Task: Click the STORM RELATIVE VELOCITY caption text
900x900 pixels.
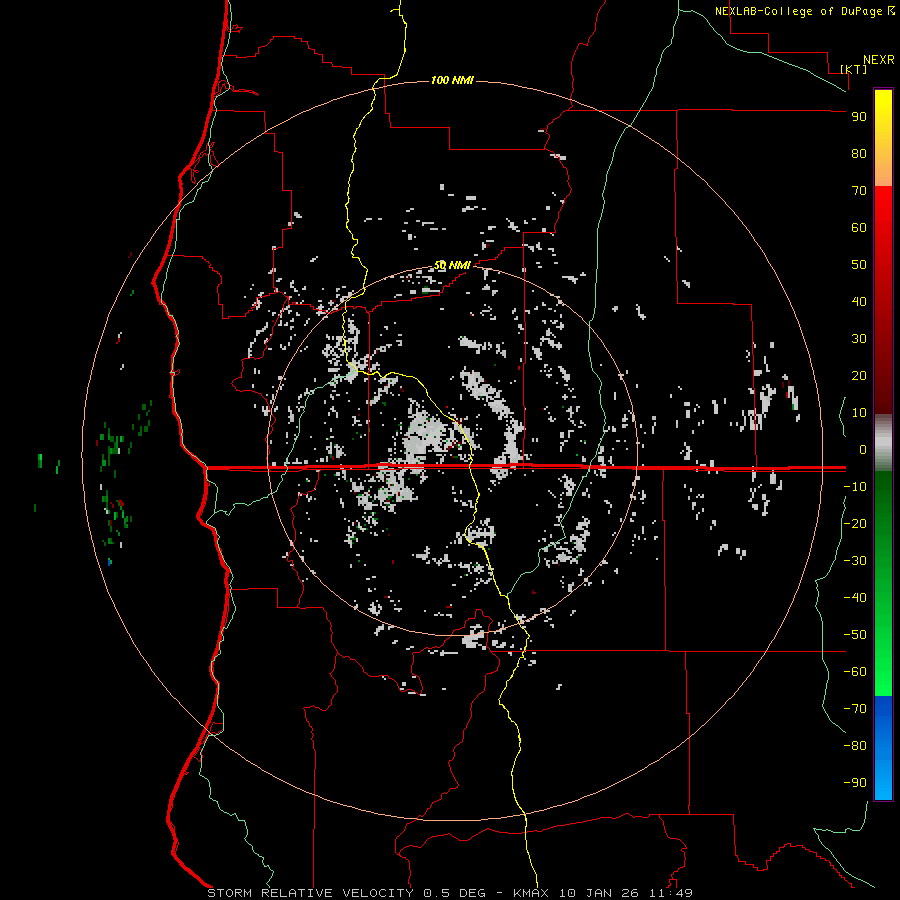Action: pyautogui.click(x=310, y=893)
